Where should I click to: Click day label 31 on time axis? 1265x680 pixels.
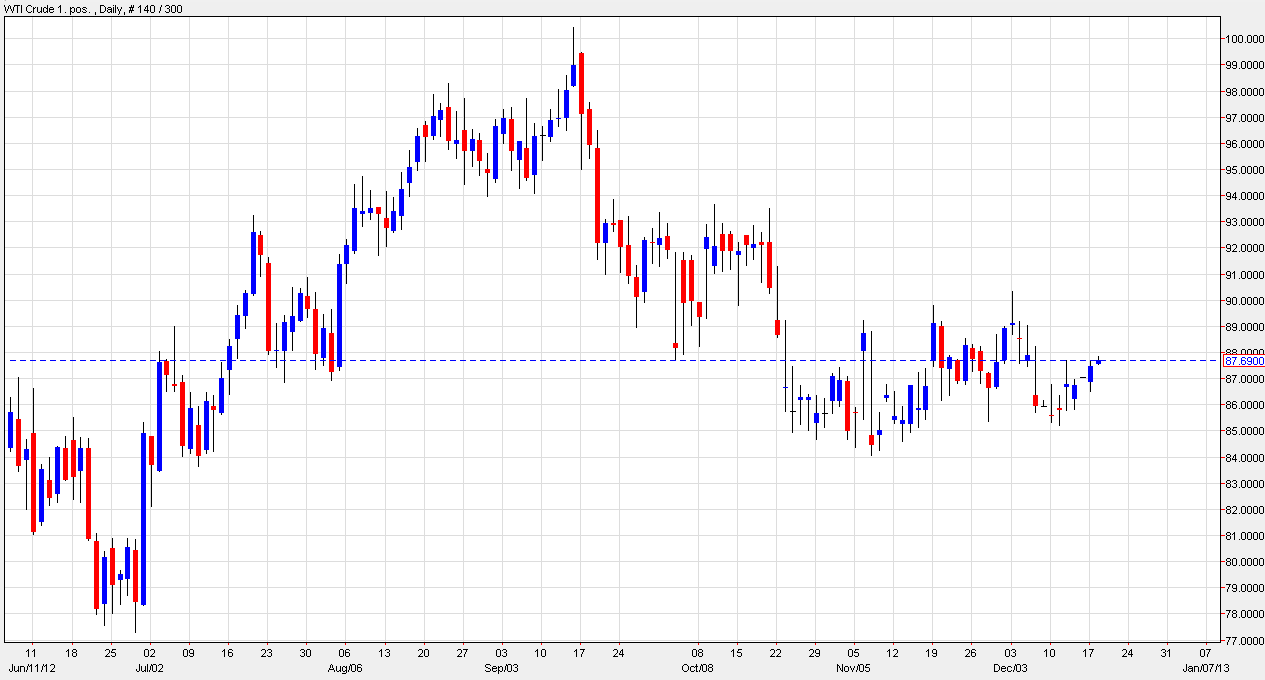[1166, 653]
